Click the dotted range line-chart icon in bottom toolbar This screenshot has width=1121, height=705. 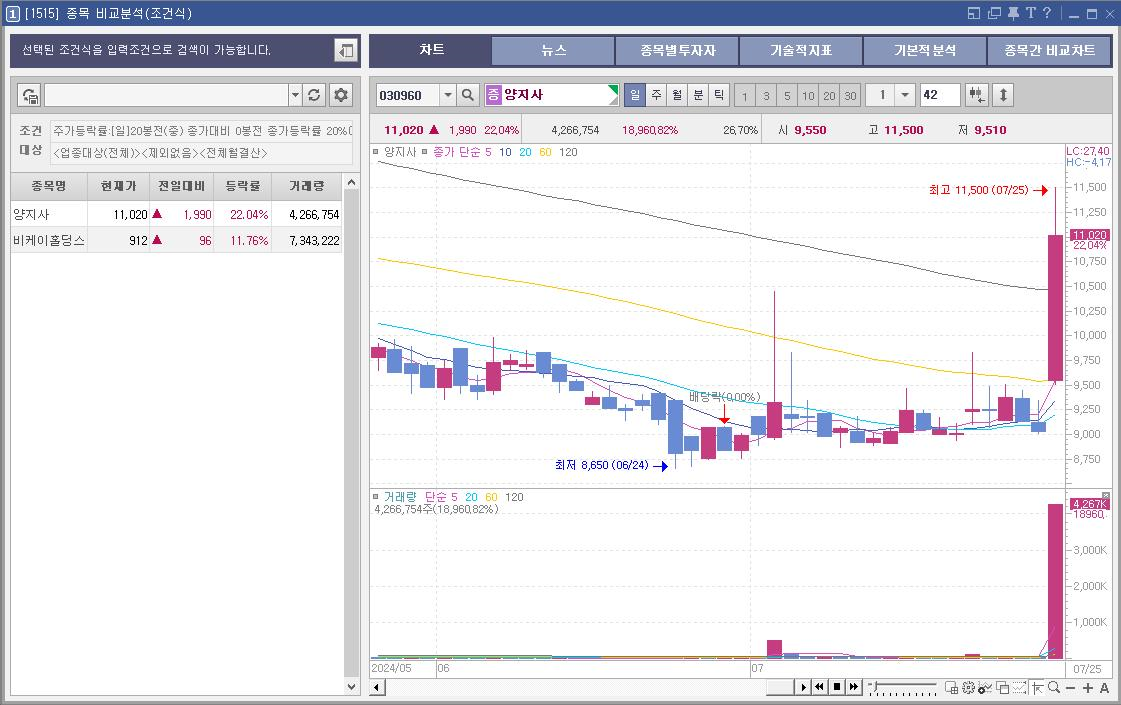click(x=1019, y=687)
